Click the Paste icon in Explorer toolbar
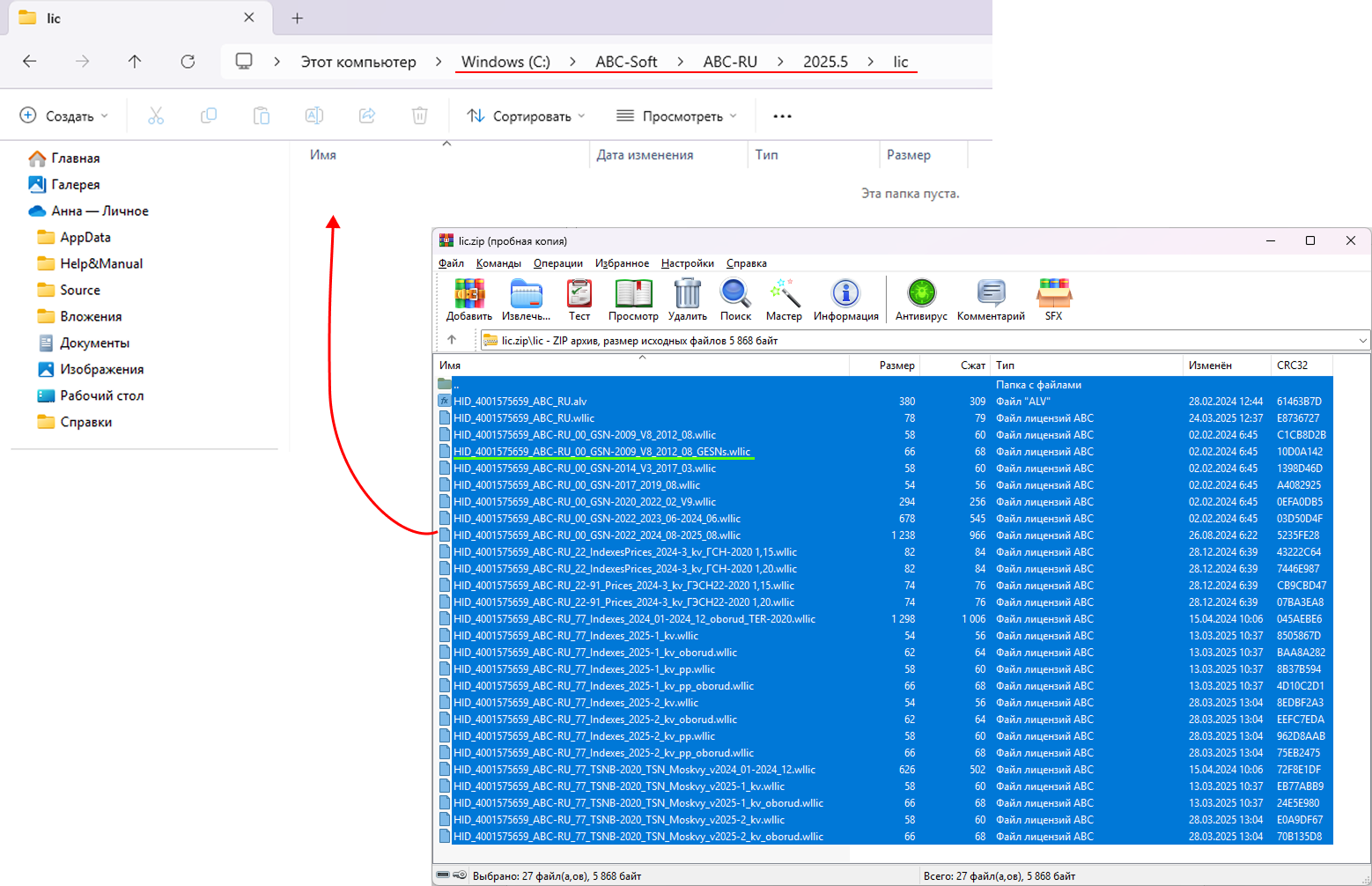 [262, 116]
